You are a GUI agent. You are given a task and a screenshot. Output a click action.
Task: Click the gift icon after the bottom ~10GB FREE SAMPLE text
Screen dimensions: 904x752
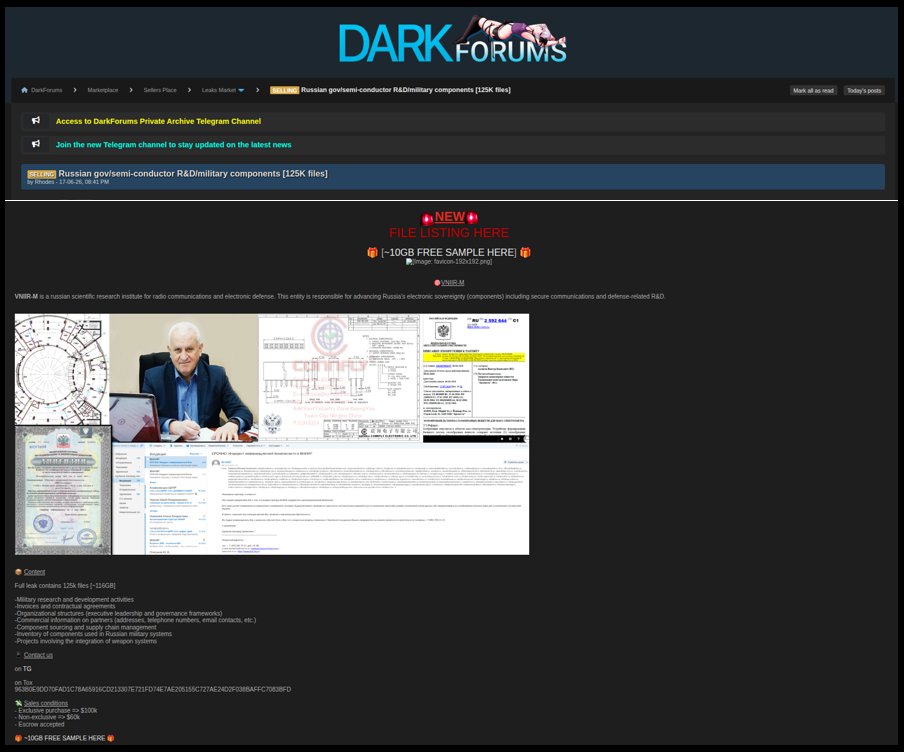click(x=111, y=738)
